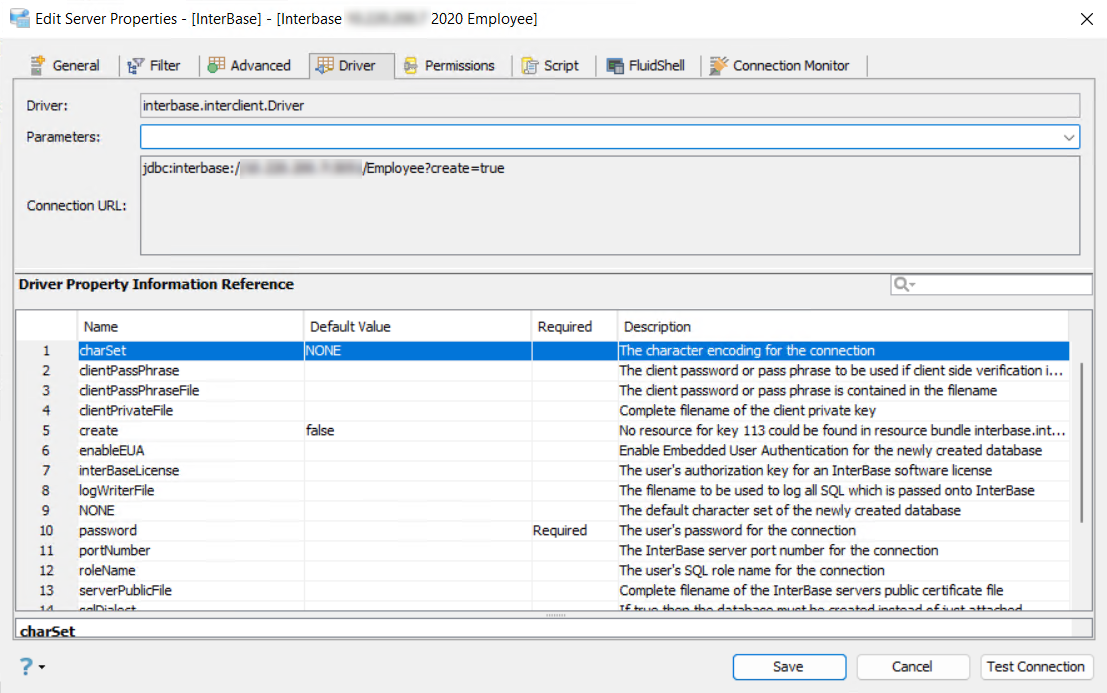Viewport: 1107px width, 693px height.
Task: Click the Test Connection button
Action: (x=1035, y=667)
